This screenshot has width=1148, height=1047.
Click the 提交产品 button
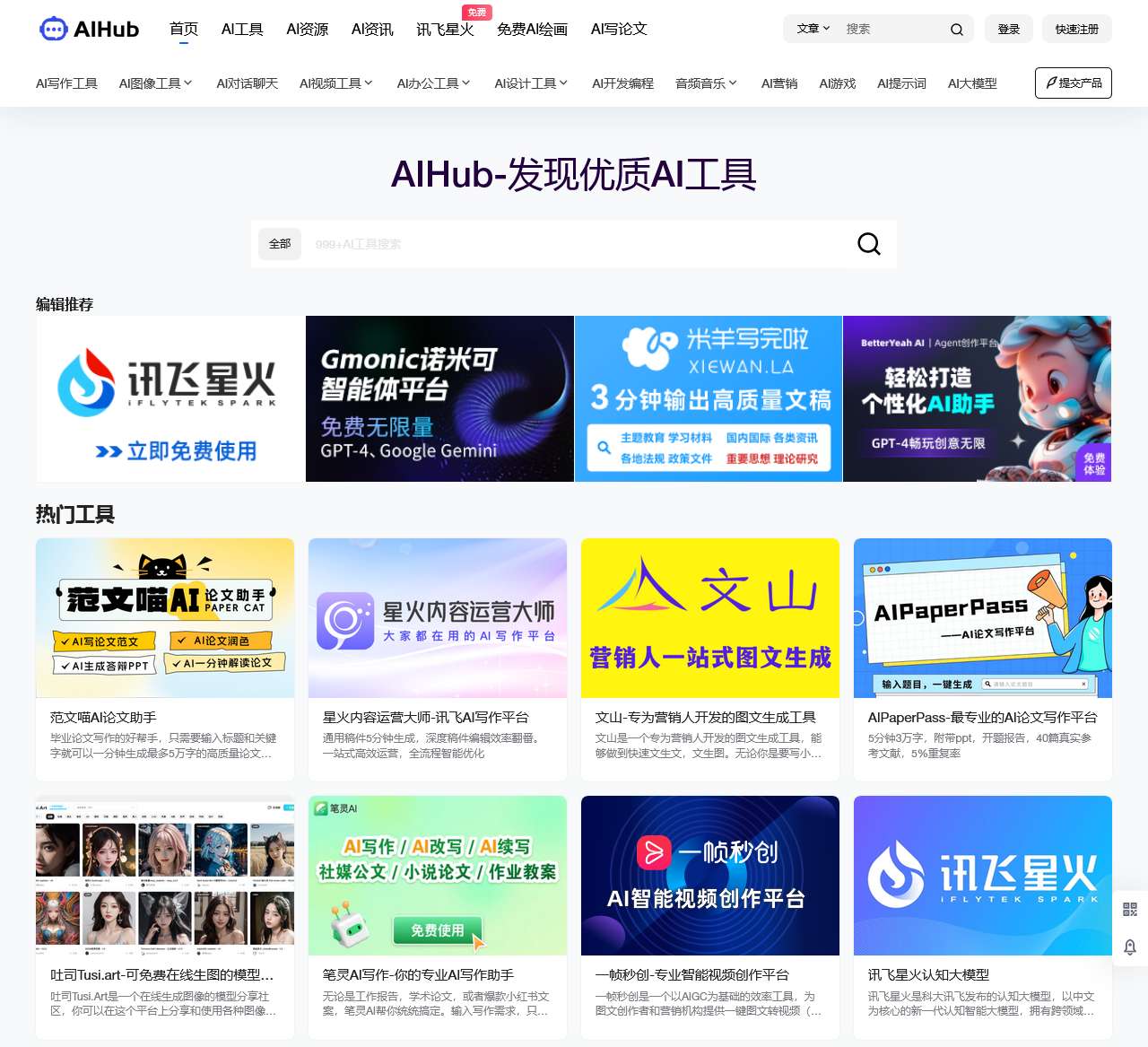1074,83
